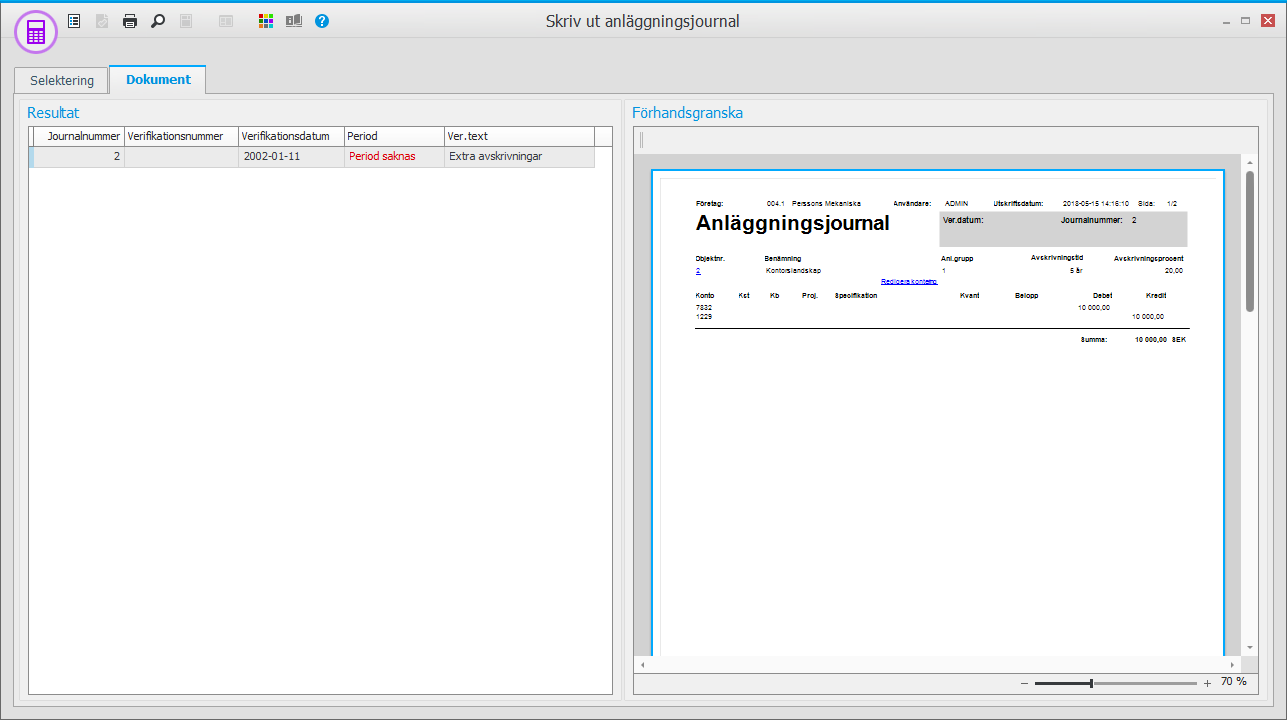Open object number 2 link in preview
The image size is (1287, 720).
point(698,271)
